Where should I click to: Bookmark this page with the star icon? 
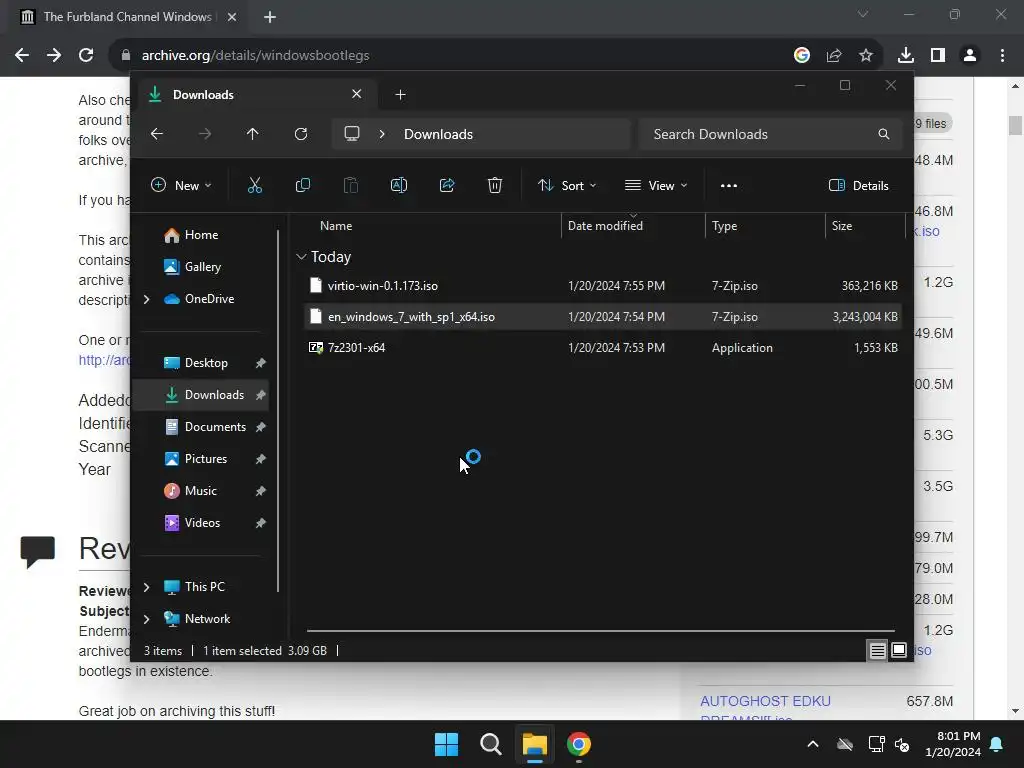click(x=866, y=56)
